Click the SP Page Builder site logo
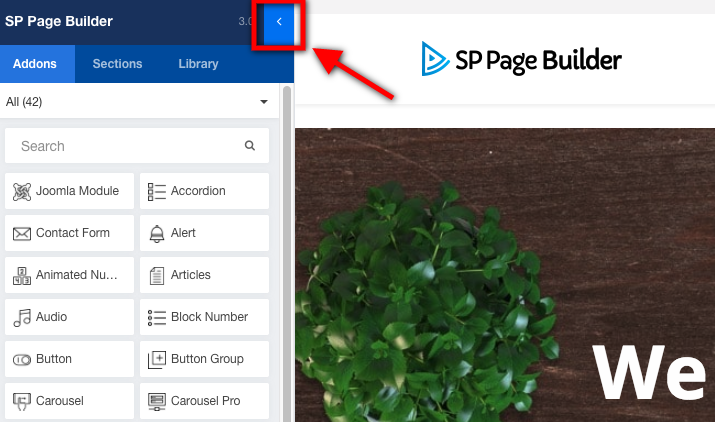The height and width of the screenshot is (422, 715). pyautogui.click(x=521, y=59)
